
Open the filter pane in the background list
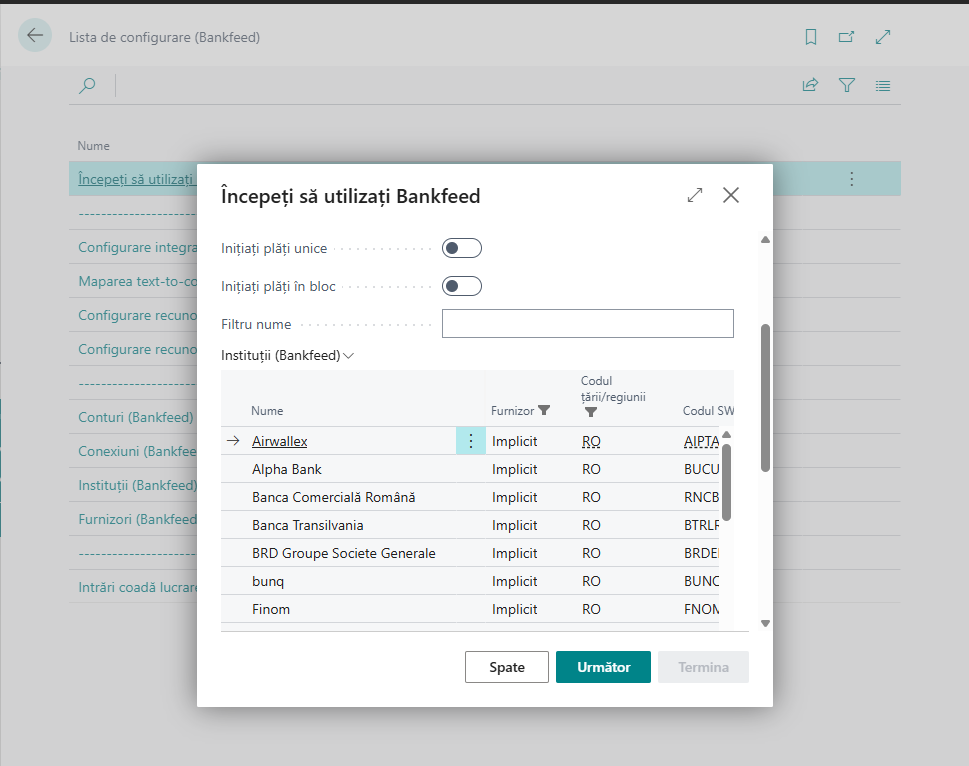tap(847, 85)
